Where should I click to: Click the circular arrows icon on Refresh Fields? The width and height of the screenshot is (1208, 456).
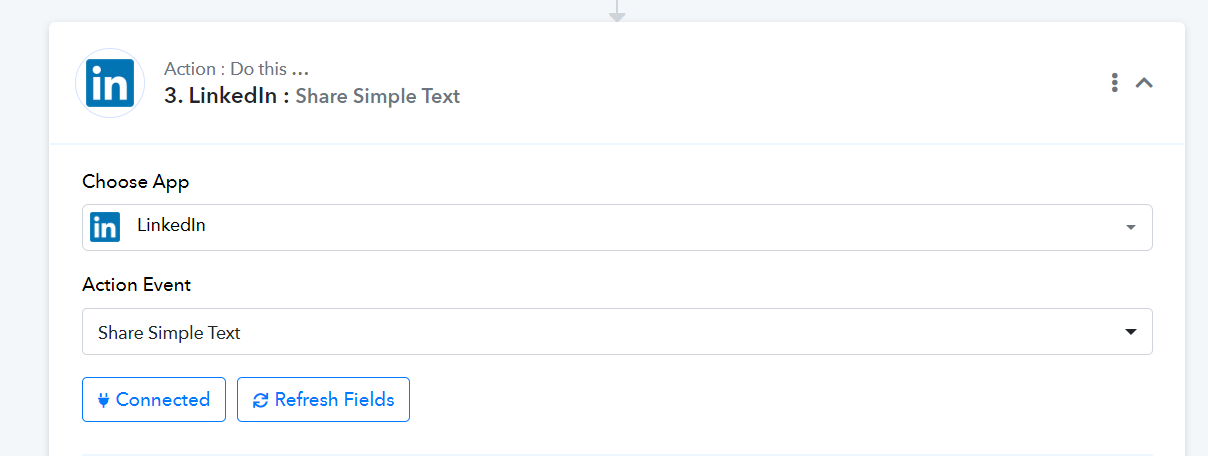[261, 400]
